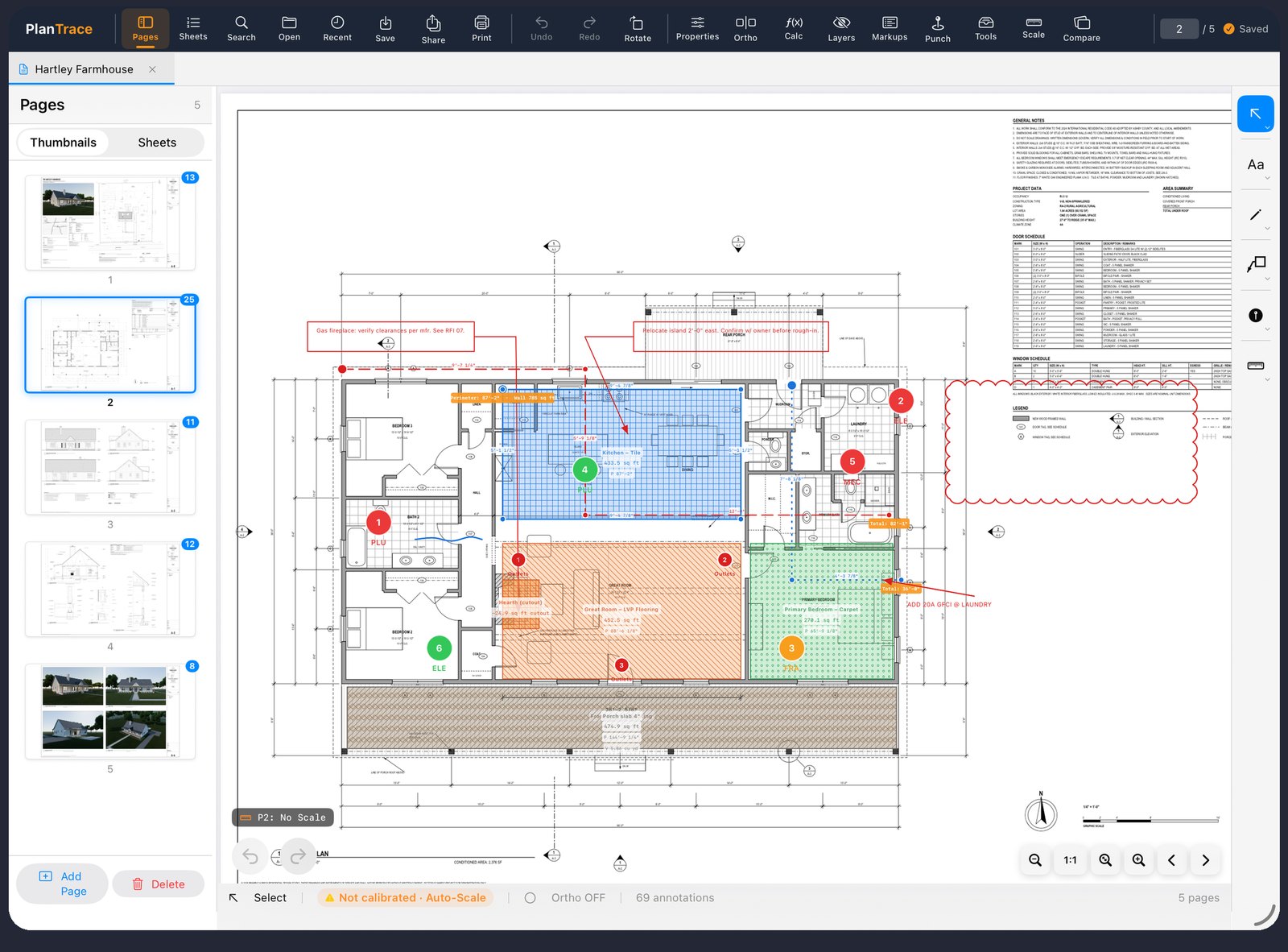Open the Tools toolbox icon

(985, 28)
